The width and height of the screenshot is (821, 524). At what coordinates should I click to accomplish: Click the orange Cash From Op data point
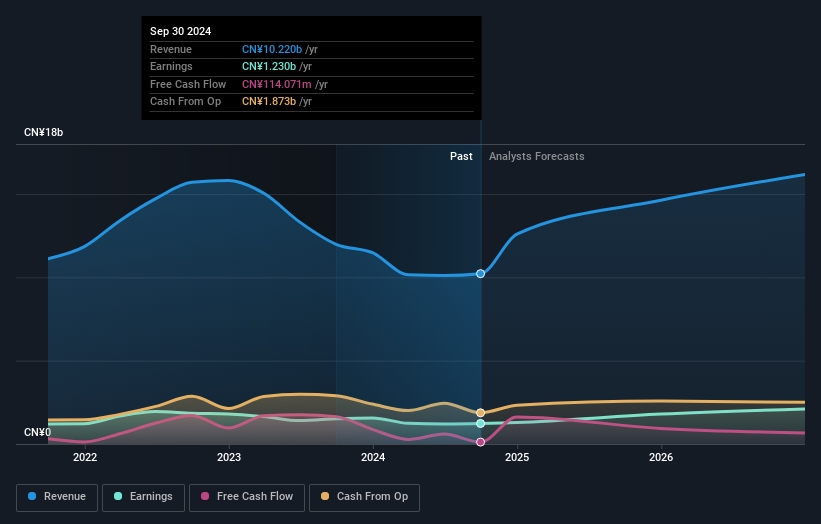pos(480,413)
